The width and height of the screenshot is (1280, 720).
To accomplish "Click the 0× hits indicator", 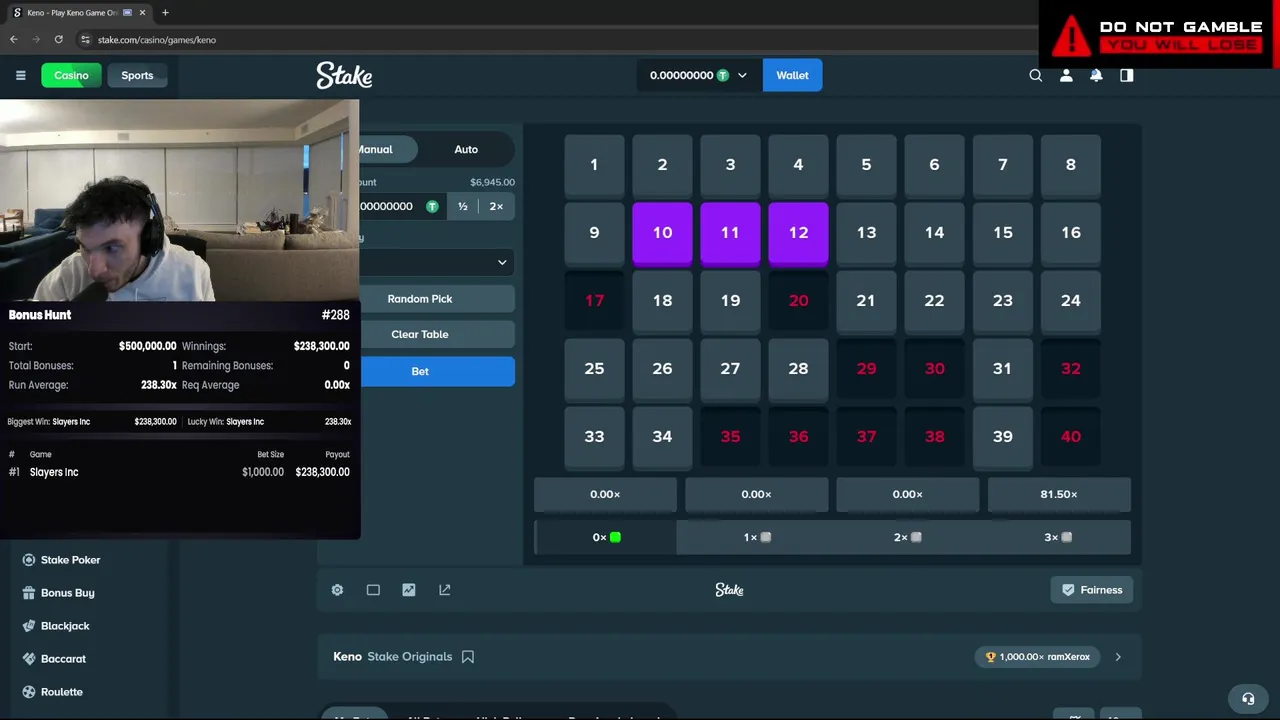I will [606, 537].
